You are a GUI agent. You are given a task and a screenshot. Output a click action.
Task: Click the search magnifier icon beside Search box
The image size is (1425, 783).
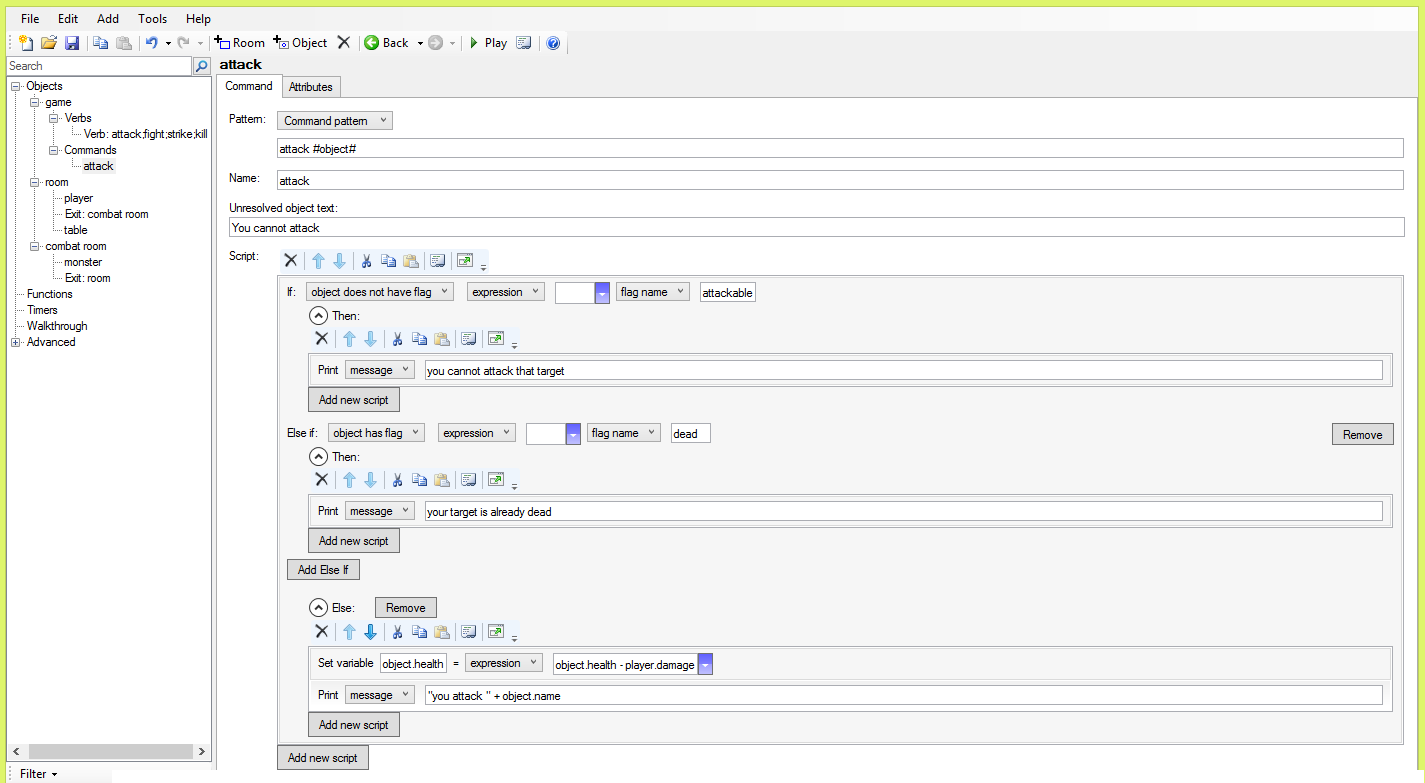(201, 66)
